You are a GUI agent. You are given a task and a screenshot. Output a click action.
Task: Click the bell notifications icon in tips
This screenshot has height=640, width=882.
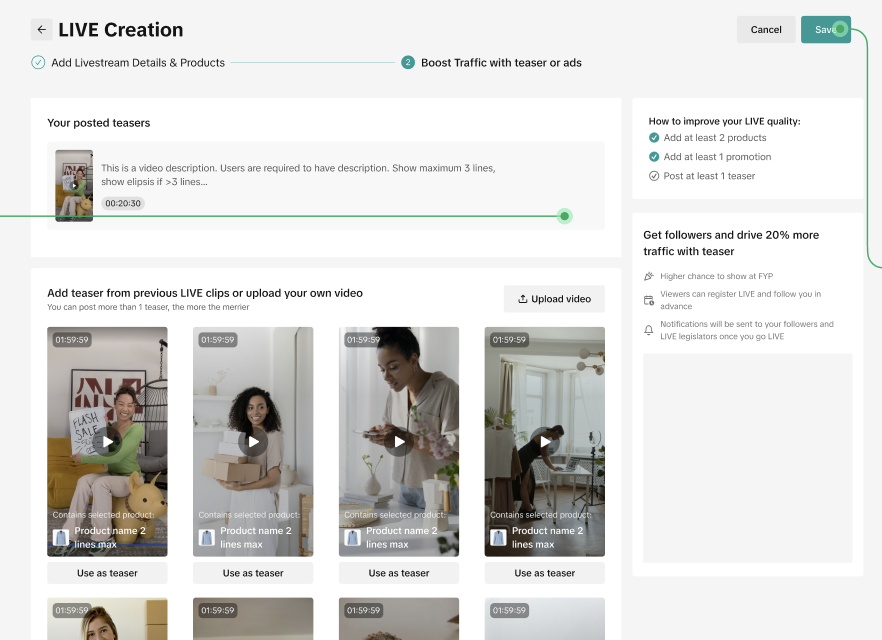(649, 330)
